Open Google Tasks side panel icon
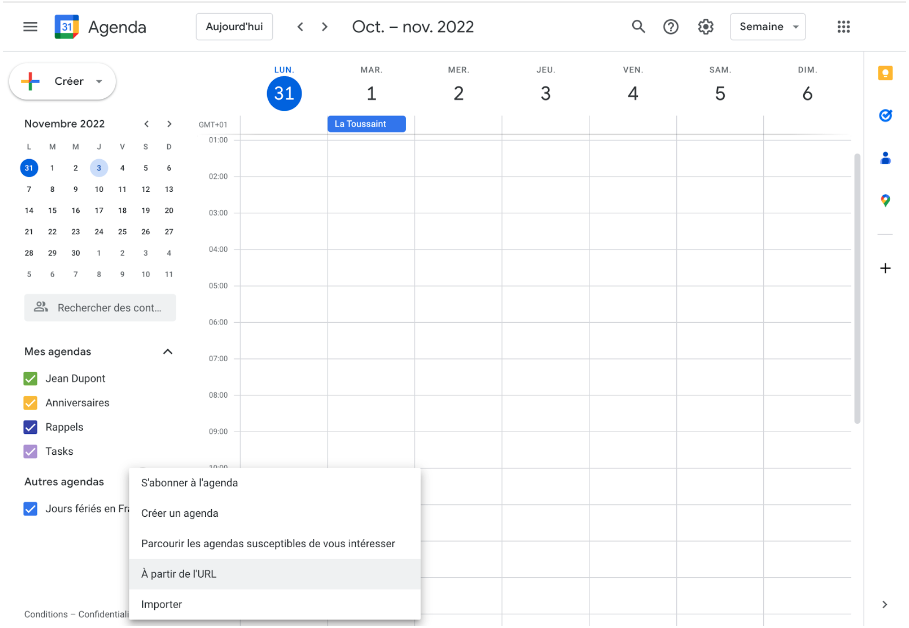Screen dimensions: 909x628 [885, 115]
